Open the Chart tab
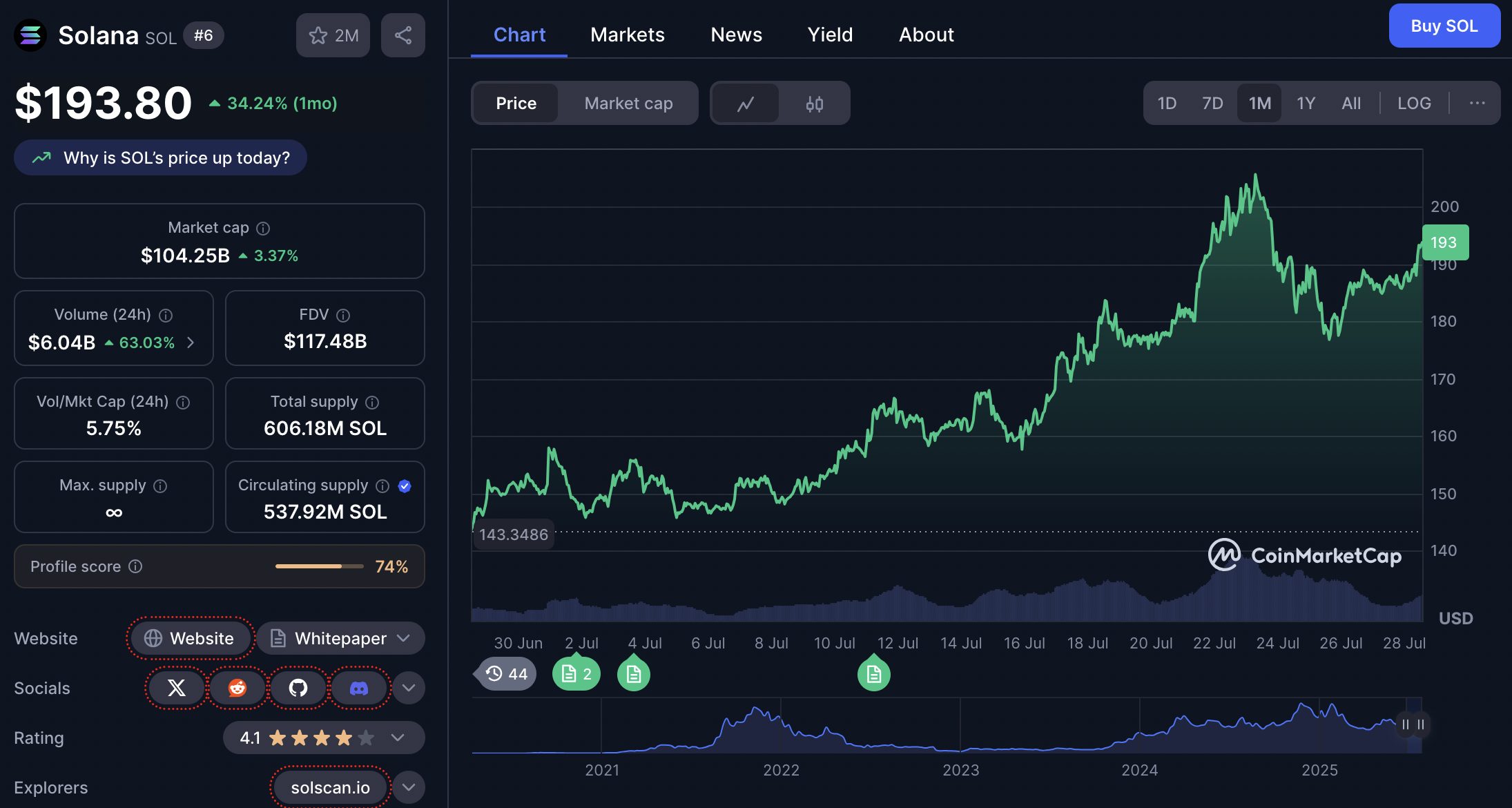This screenshot has width=1512, height=808. [519, 35]
